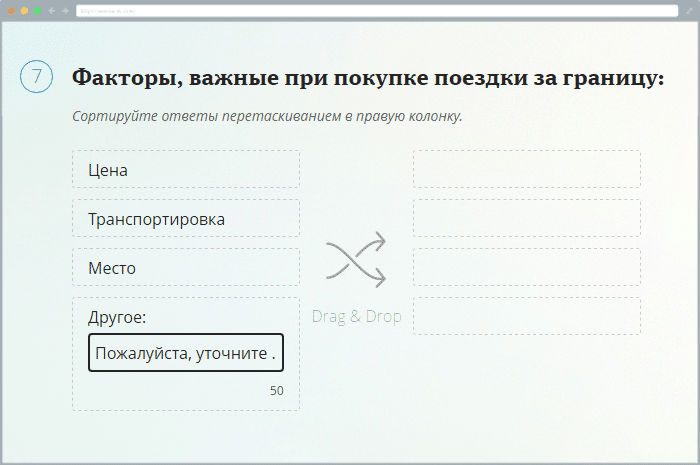Click the browser forward arrow
The height and width of the screenshot is (465, 700).
pos(65,10)
